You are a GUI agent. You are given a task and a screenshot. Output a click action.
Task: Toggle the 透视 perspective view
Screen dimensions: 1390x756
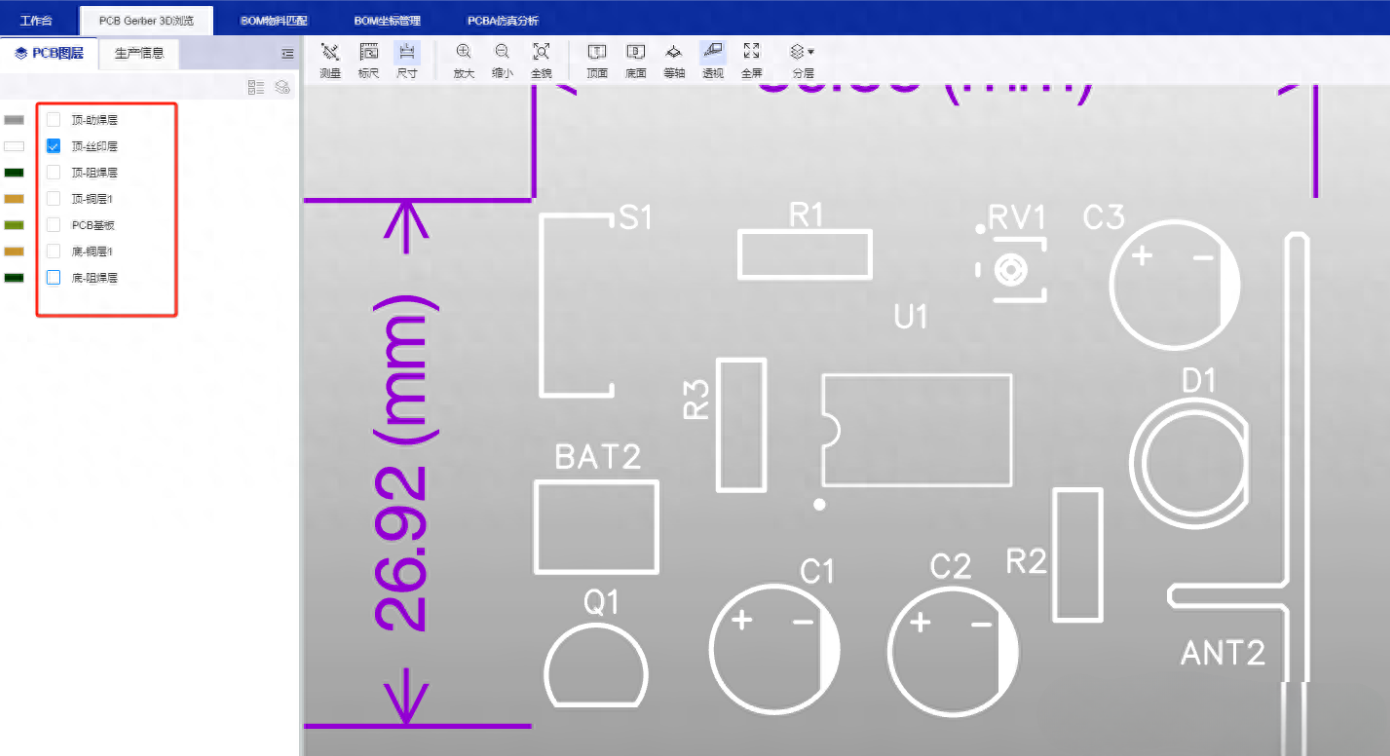(713, 60)
